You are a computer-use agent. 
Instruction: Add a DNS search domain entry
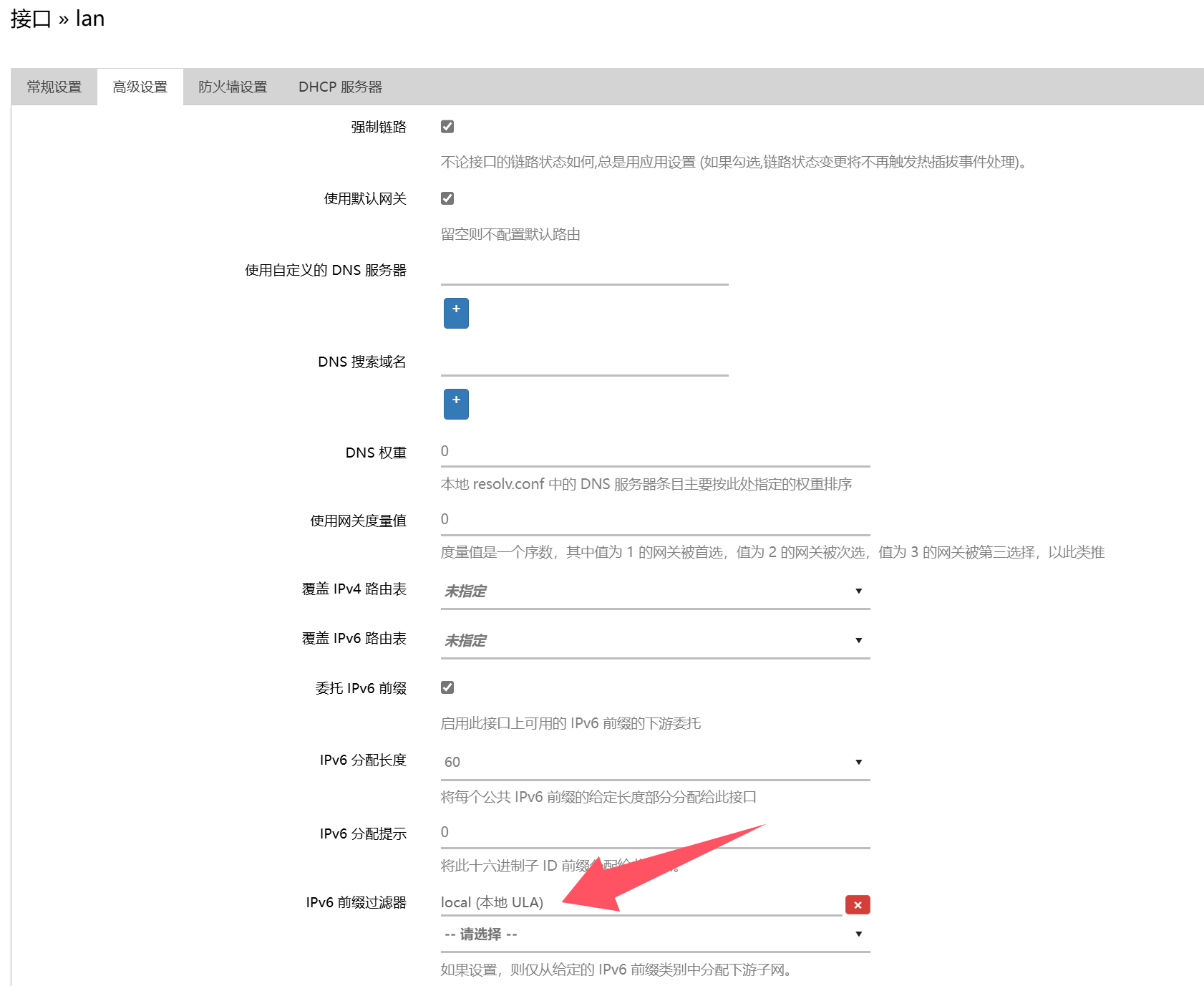456,404
